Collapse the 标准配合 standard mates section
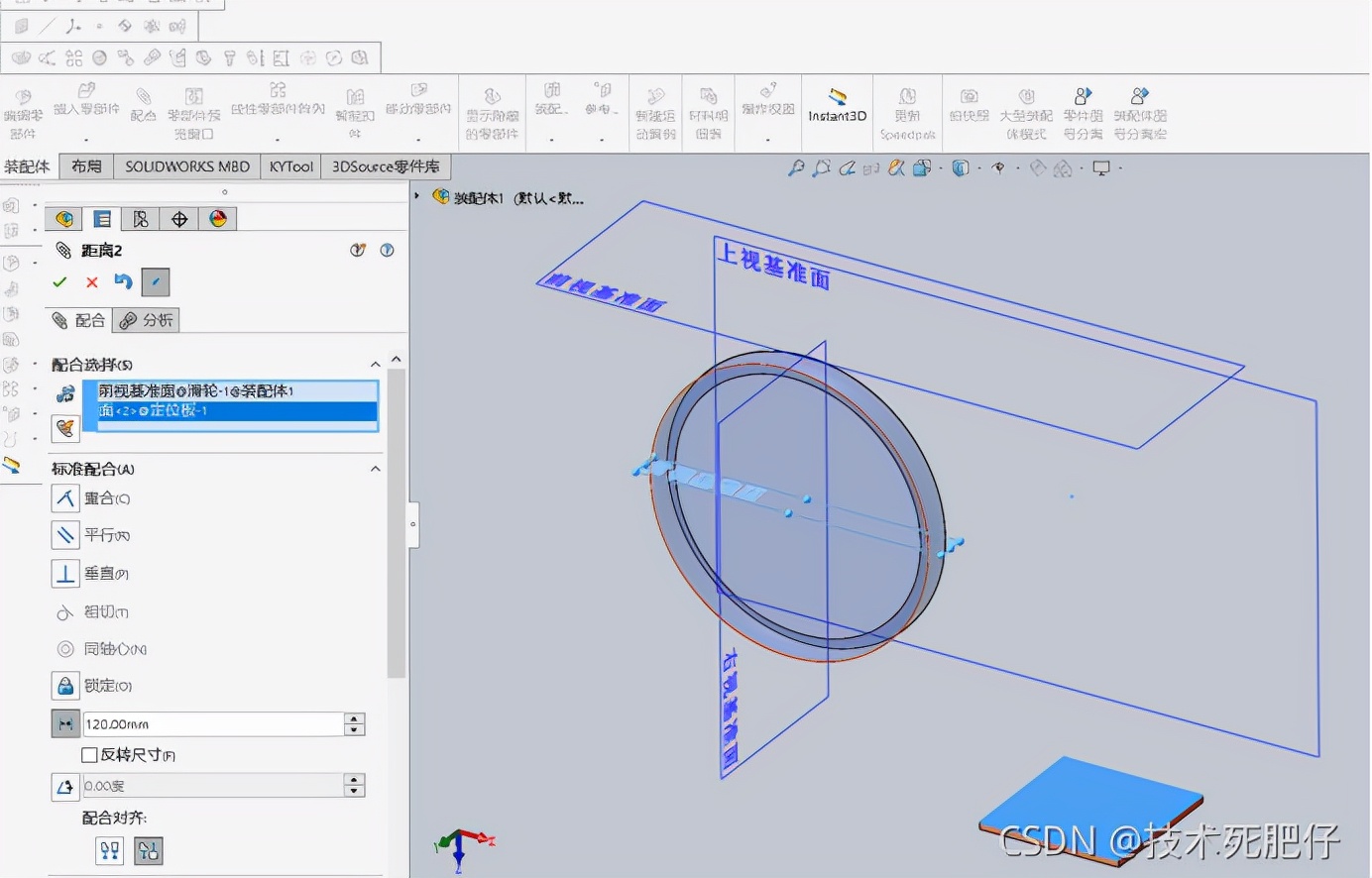Image resolution: width=1372 pixels, height=878 pixels. point(375,468)
